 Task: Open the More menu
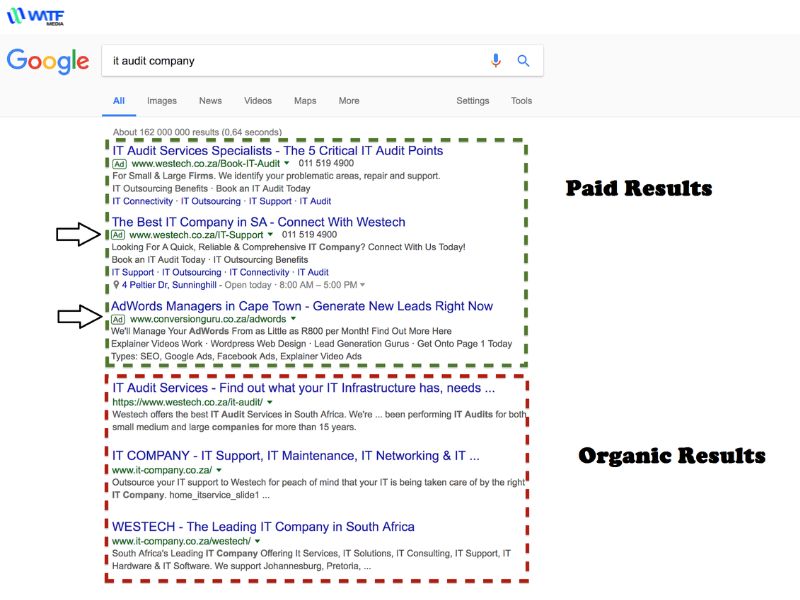pos(349,101)
